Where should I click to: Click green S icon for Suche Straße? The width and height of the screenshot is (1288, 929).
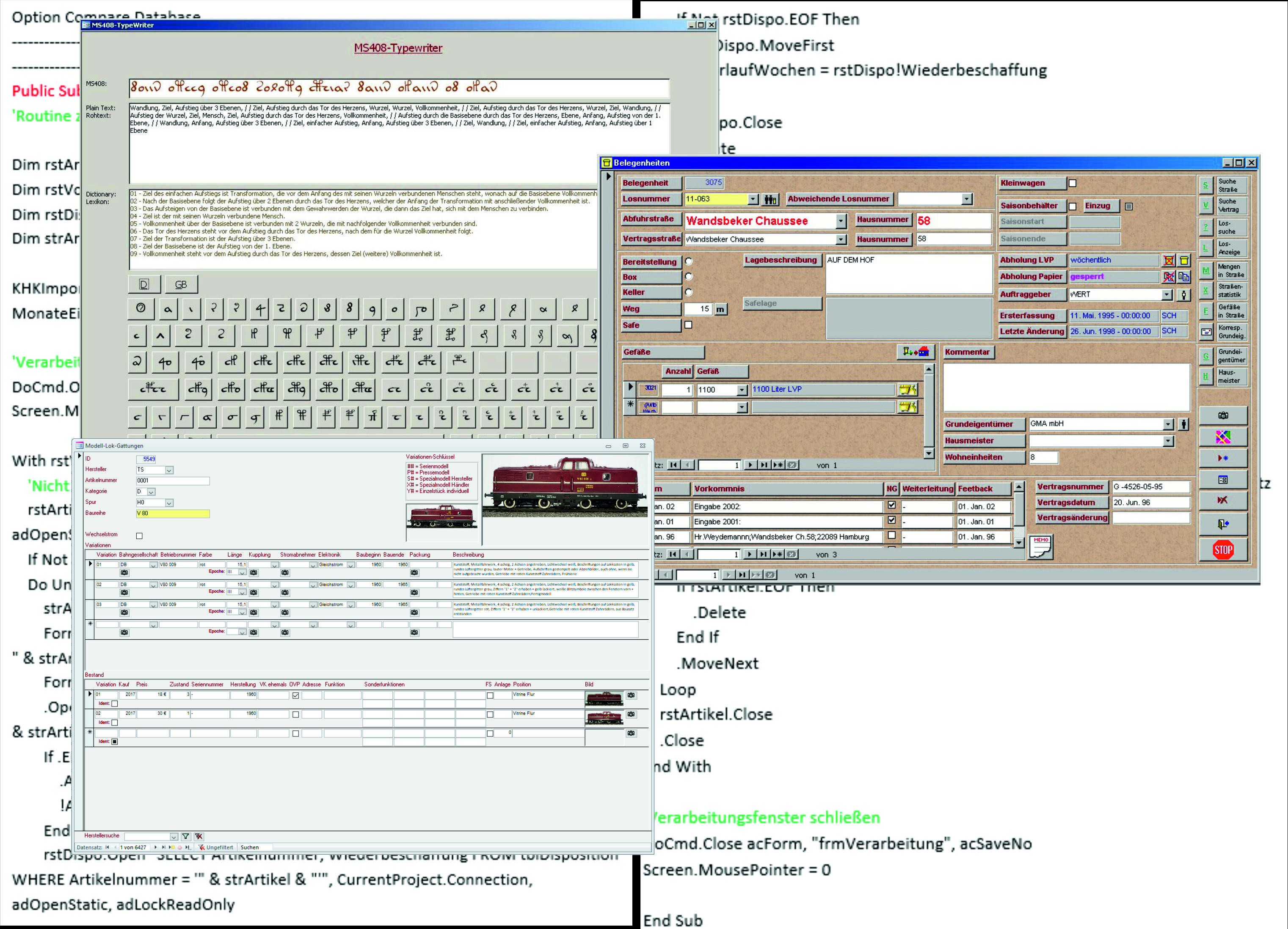1205,186
